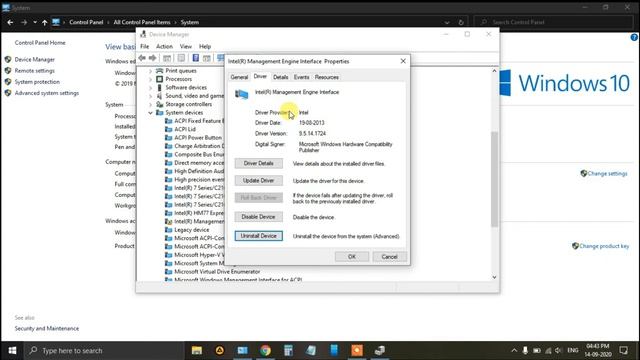640x360 pixels.
Task: Open Google Chrome from the taskbar
Action: [265, 350]
